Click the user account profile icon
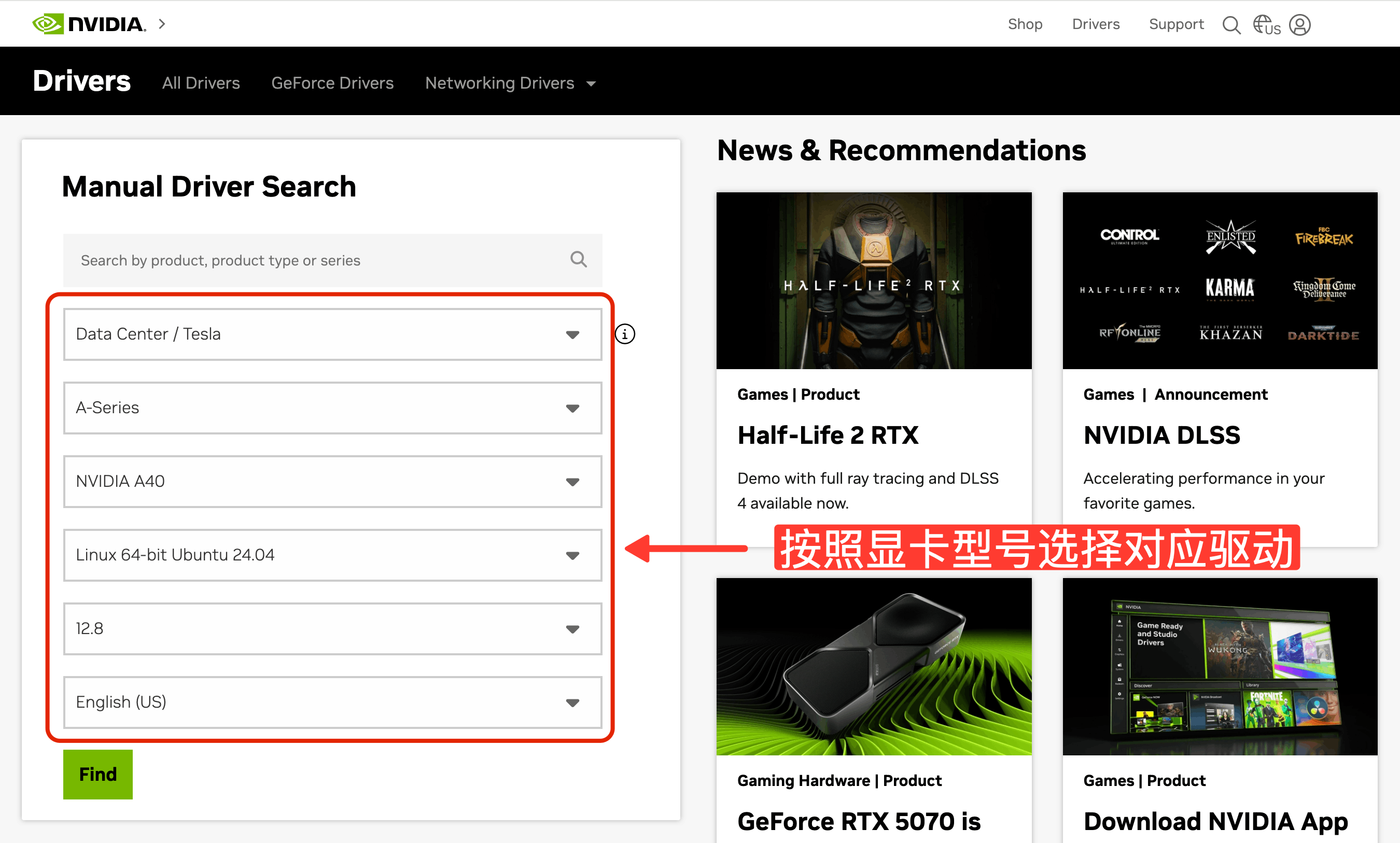The image size is (1400, 843). point(1299,25)
